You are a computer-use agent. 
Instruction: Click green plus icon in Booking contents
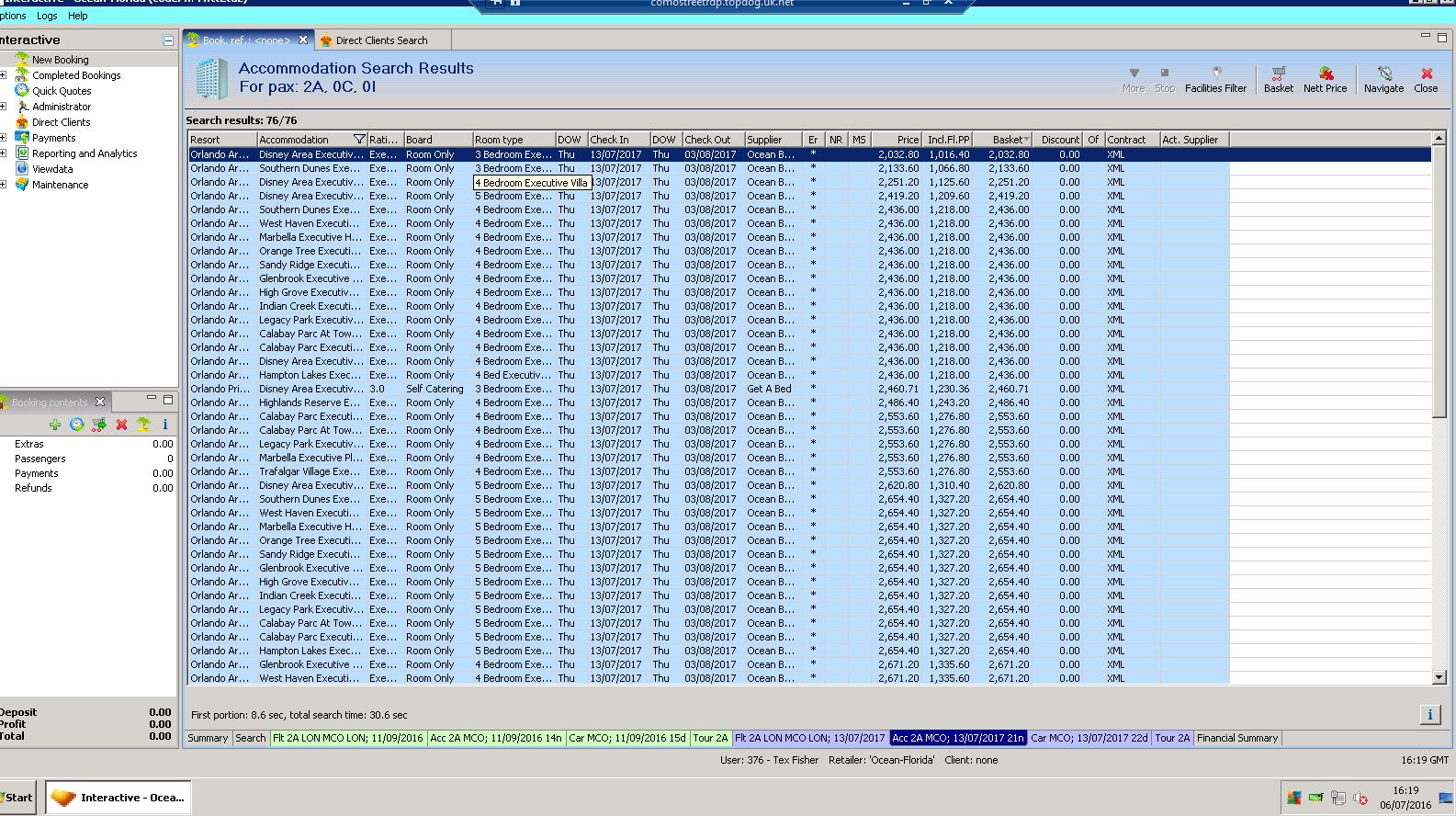(55, 425)
